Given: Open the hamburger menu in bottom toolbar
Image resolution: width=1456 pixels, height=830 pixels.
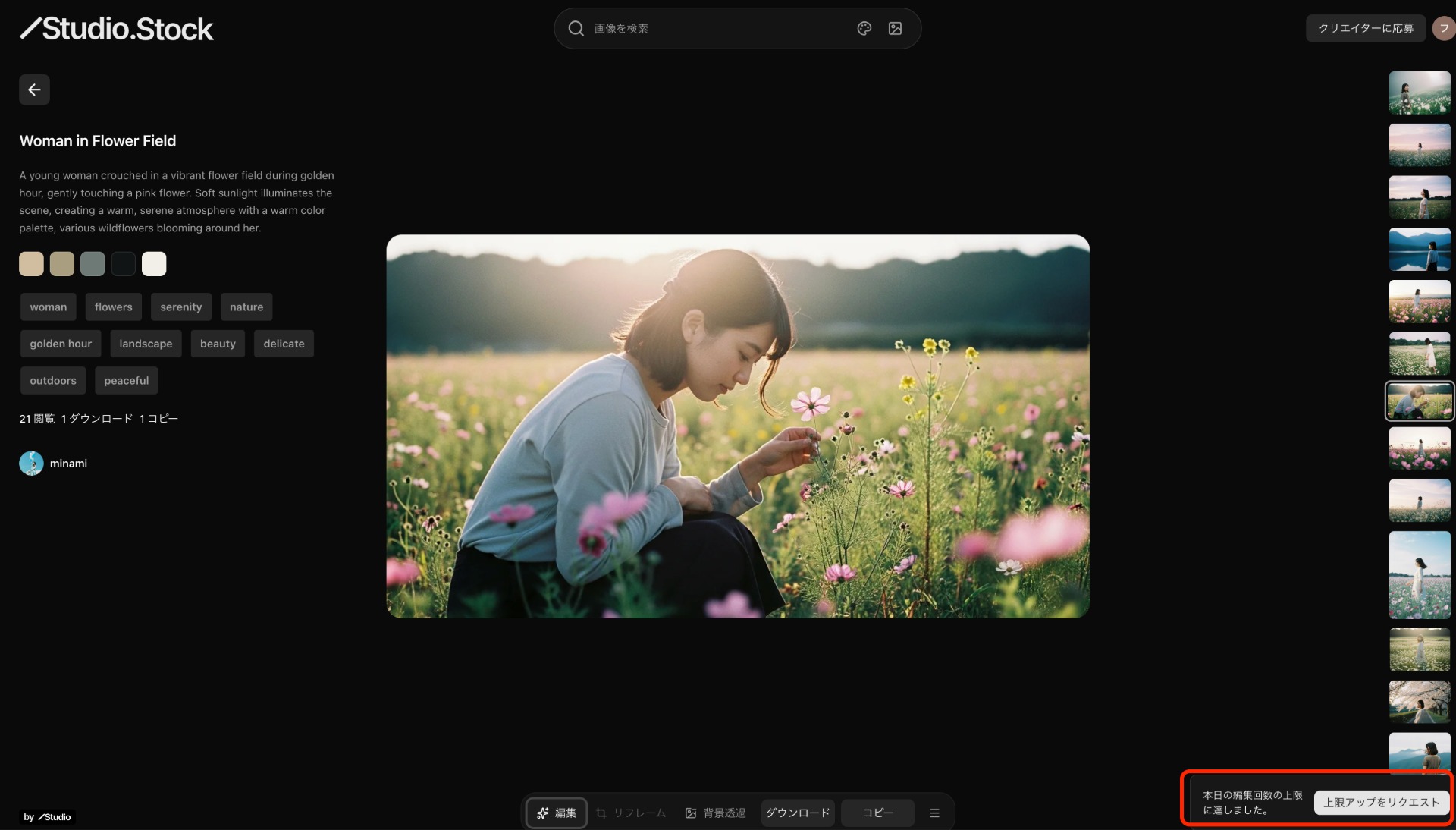Looking at the screenshot, I should click(x=934, y=813).
